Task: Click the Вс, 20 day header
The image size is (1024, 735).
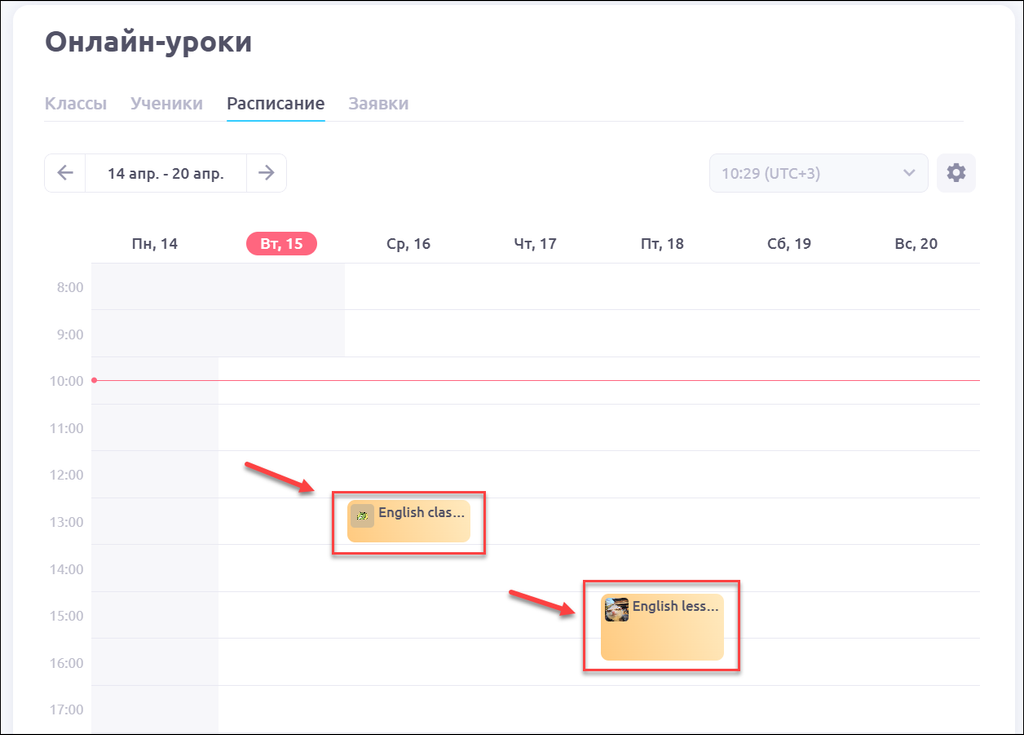Action: [x=916, y=244]
